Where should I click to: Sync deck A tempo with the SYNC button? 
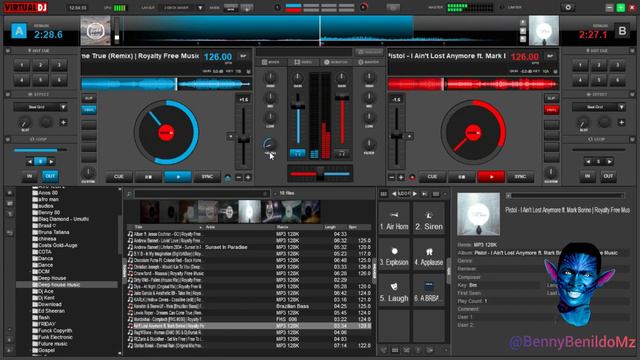[x=207, y=177]
